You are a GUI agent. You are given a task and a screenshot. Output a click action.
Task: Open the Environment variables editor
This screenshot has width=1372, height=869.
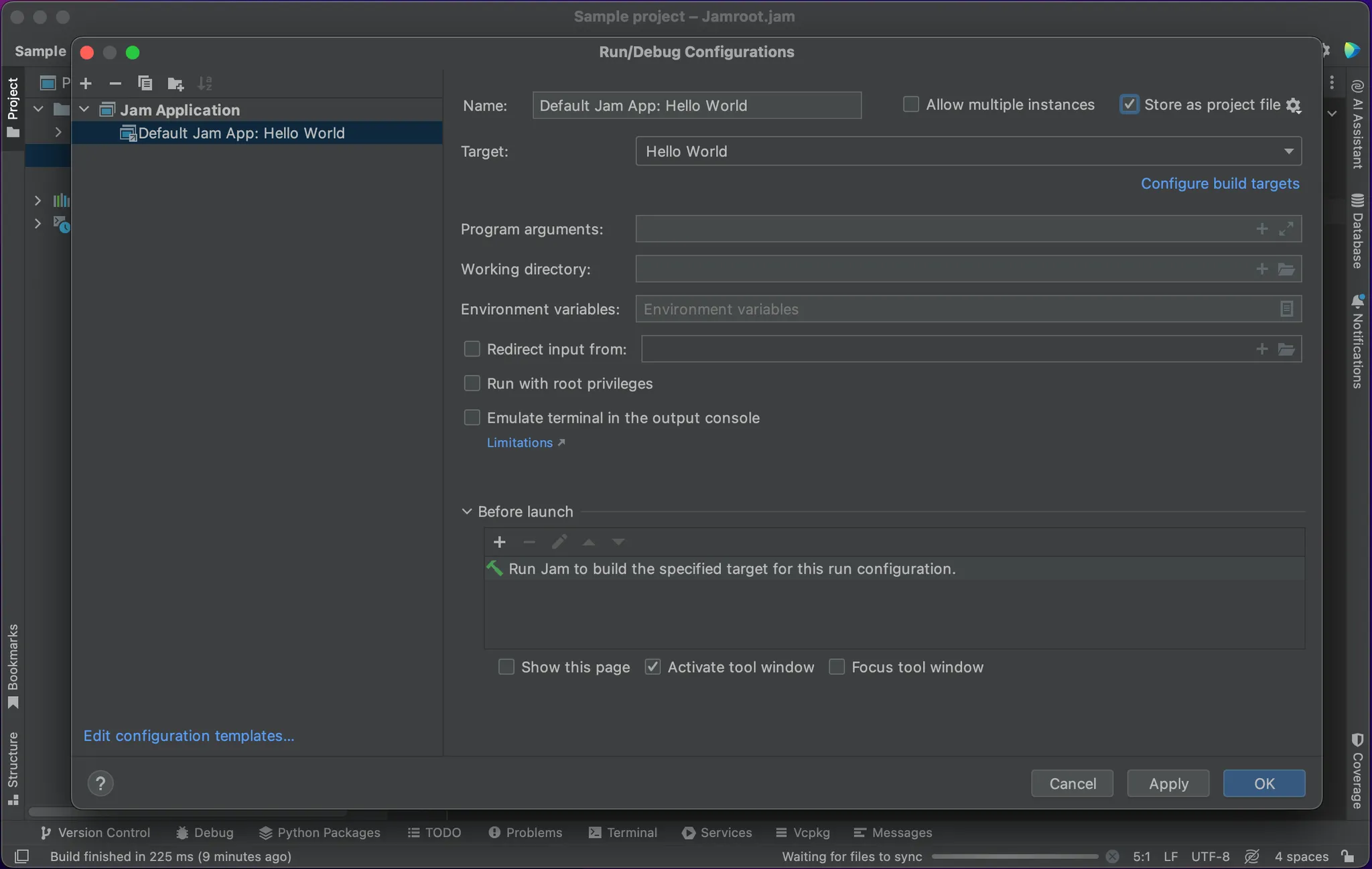pos(1286,309)
